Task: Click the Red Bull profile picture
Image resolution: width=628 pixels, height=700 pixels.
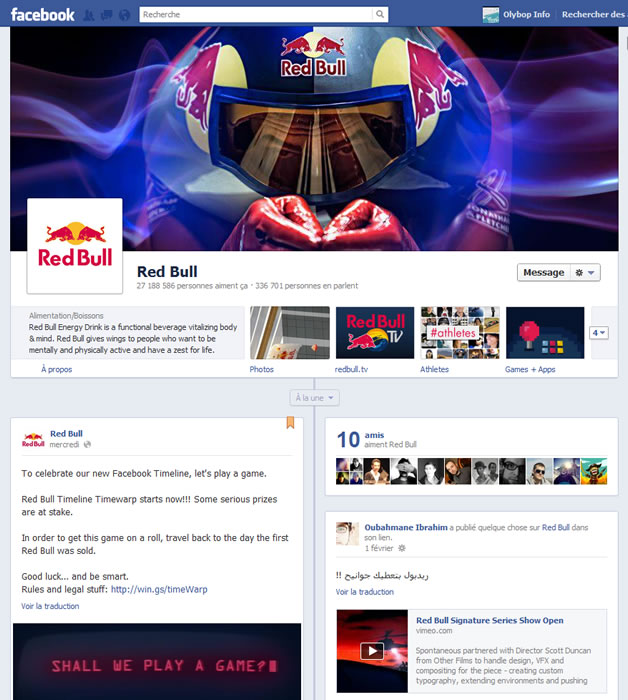Action: pyautogui.click(x=75, y=246)
